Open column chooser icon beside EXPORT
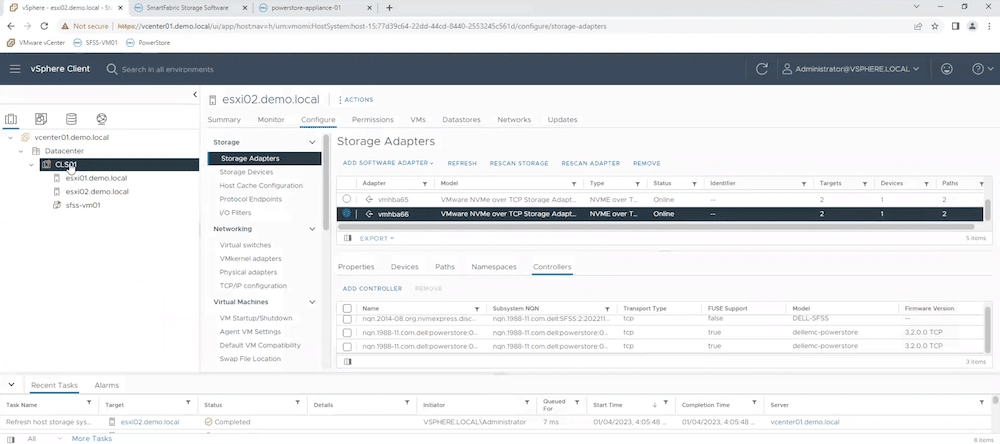Screen dimensions: 1000x444 coord(348,238)
